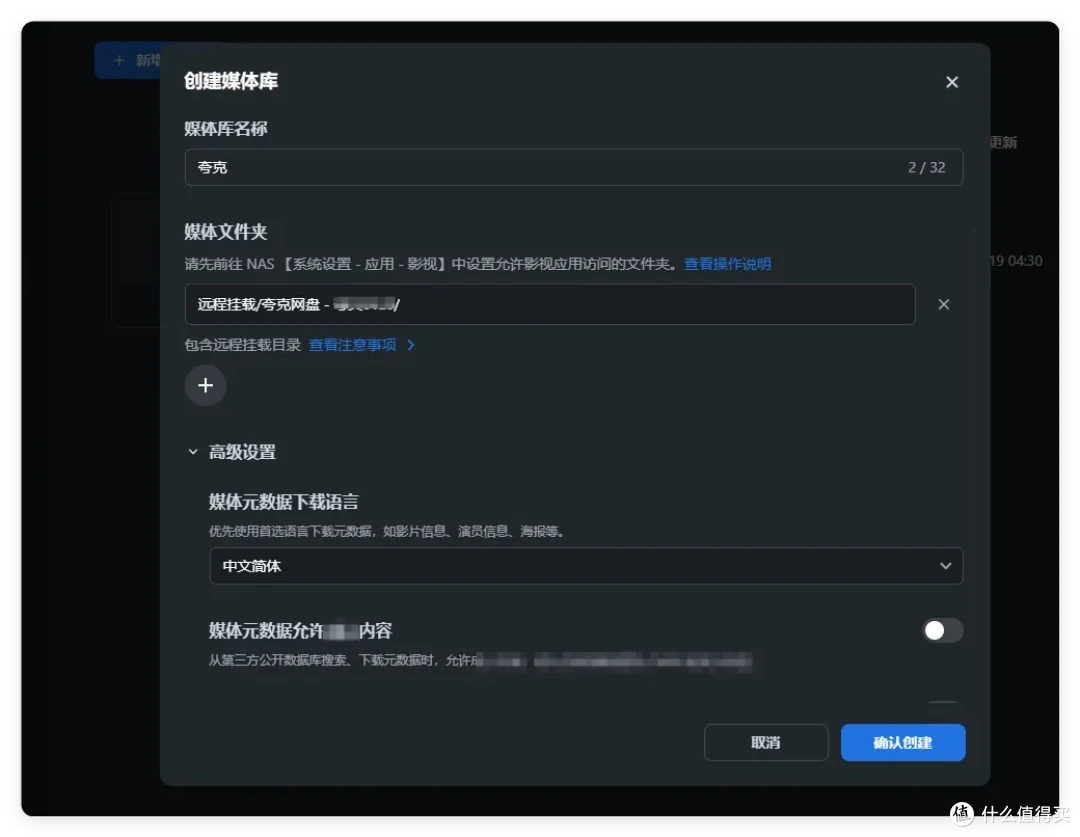Viewport: 1080px width, 837px height.
Task: Open the 中文简体 language dropdown
Action: (585, 566)
